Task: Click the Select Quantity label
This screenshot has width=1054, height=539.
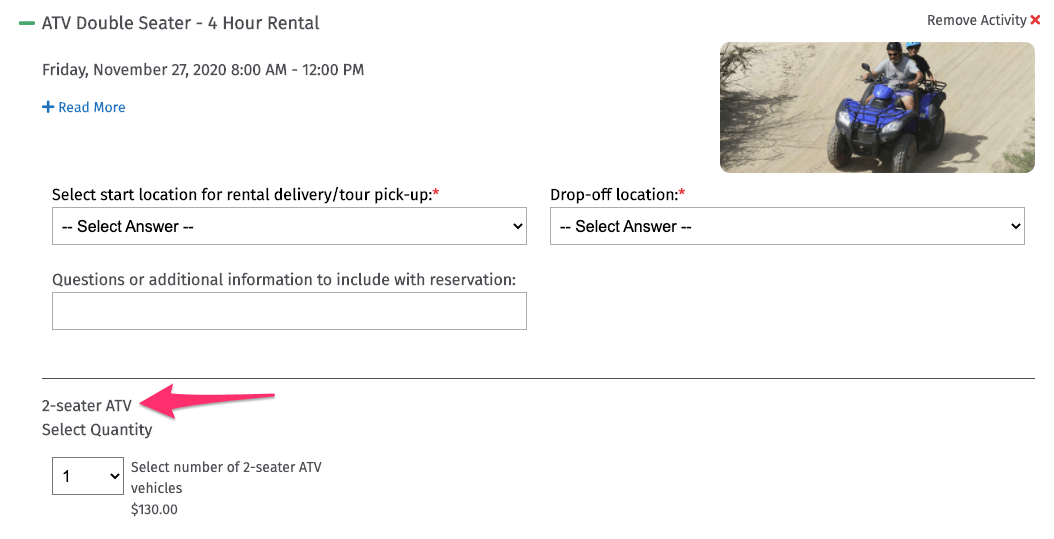Action: (97, 430)
